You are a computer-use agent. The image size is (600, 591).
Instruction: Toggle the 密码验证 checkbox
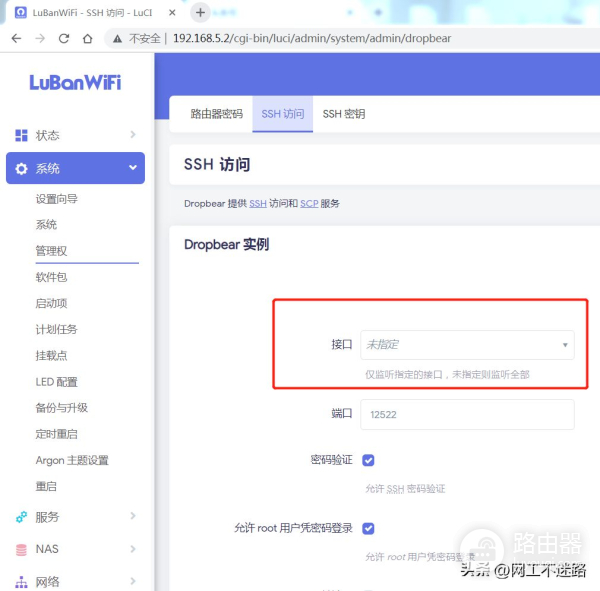pos(368,460)
